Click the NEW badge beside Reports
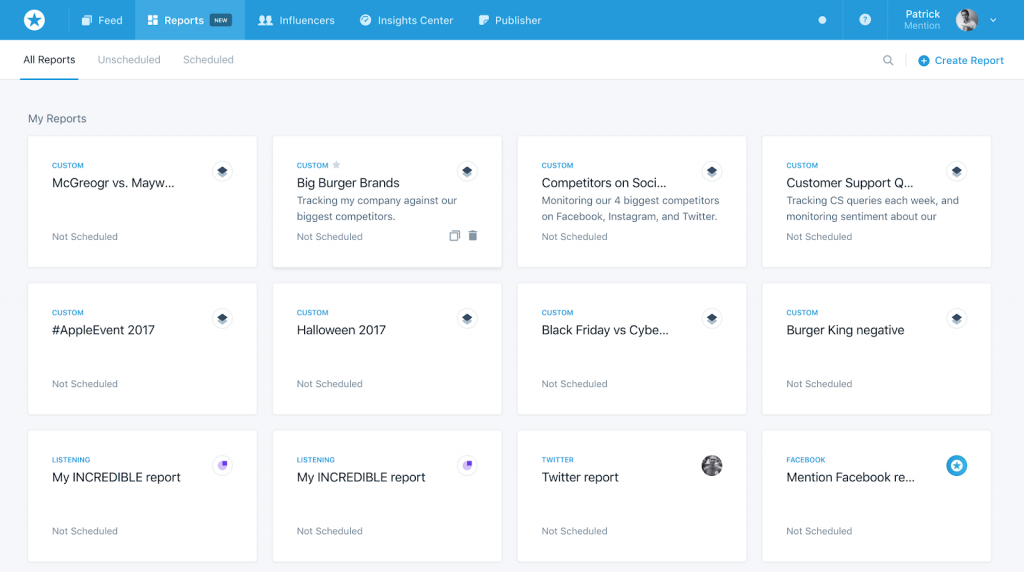The height and width of the screenshot is (572, 1024). [x=221, y=20]
